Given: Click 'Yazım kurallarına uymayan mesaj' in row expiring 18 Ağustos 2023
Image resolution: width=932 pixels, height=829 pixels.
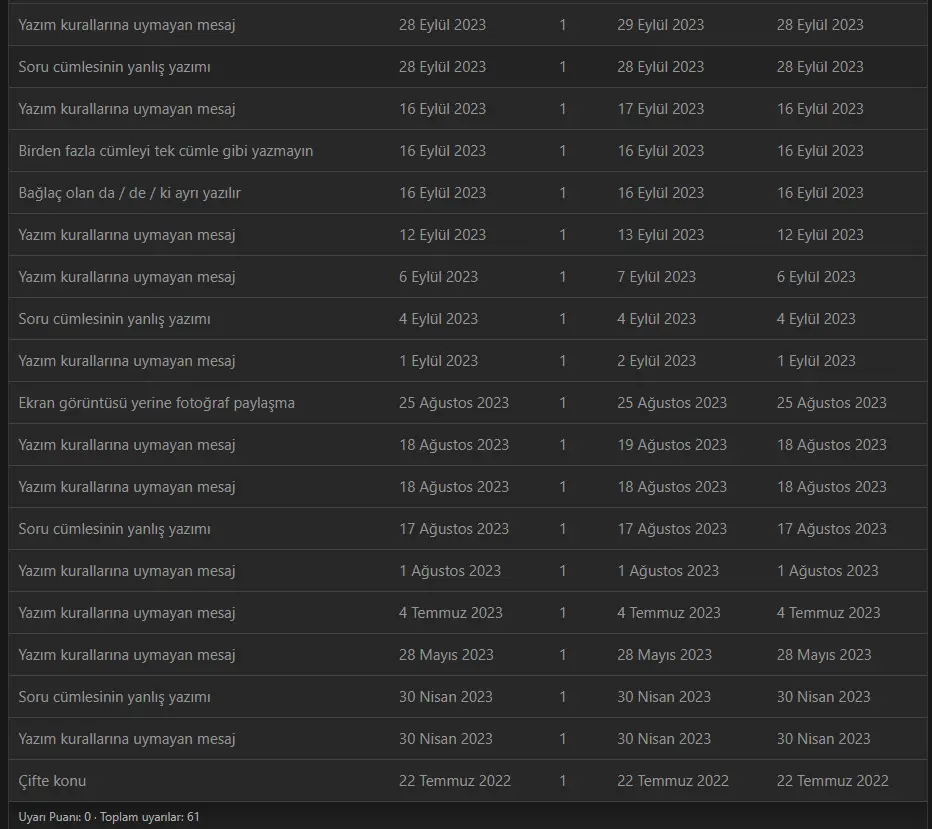Looking at the screenshot, I should coord(127,487).
